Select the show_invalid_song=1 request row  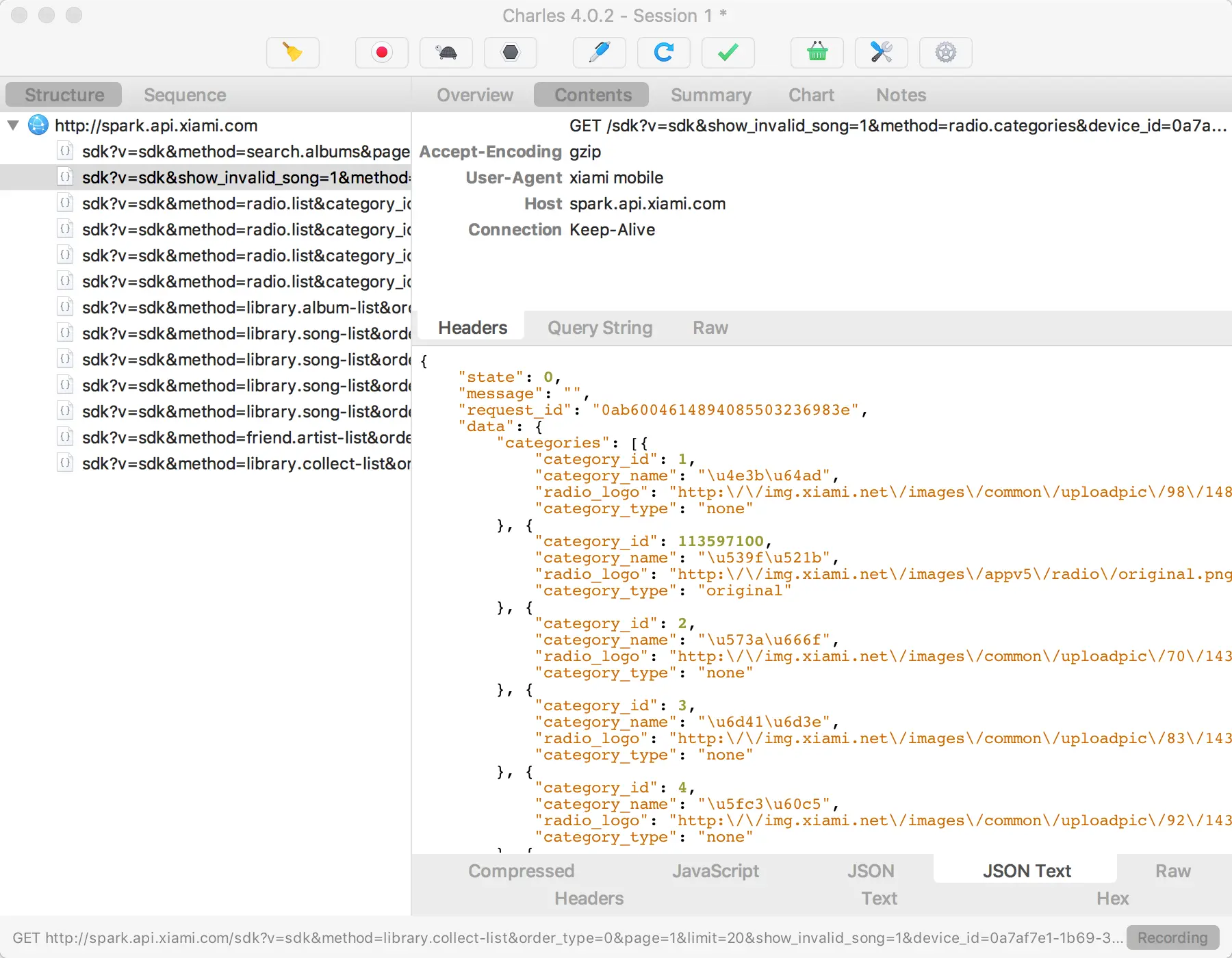click(x=205, y=177)
